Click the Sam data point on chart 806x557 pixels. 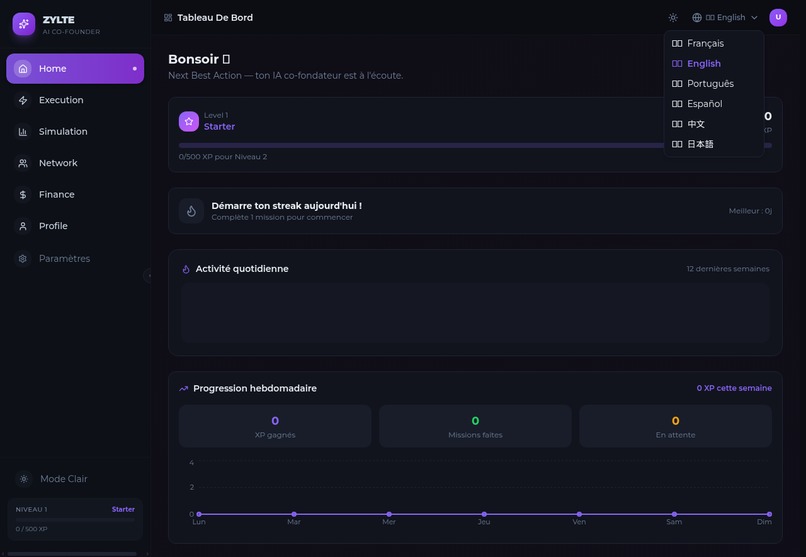[x=674, y=514]
